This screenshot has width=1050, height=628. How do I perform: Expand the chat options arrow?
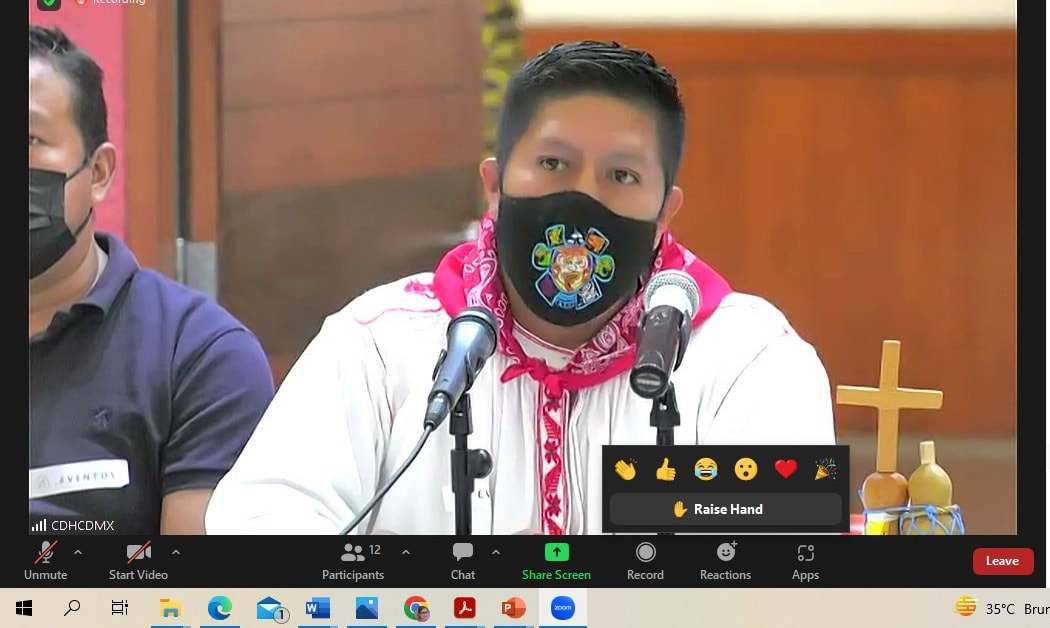pyautogui.click(x=496, y=552)
